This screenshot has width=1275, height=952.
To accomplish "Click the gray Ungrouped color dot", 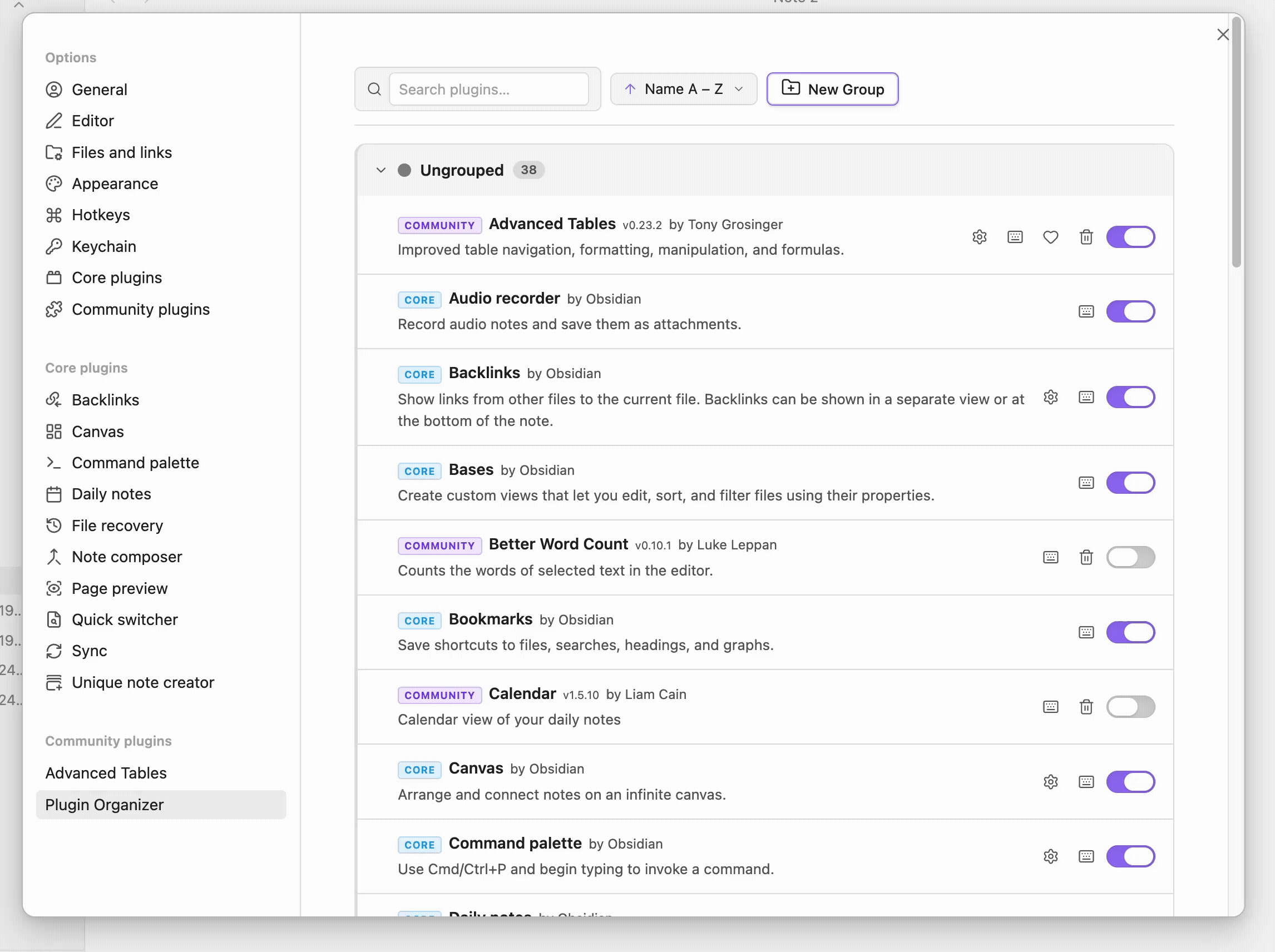I will (404, 170).
